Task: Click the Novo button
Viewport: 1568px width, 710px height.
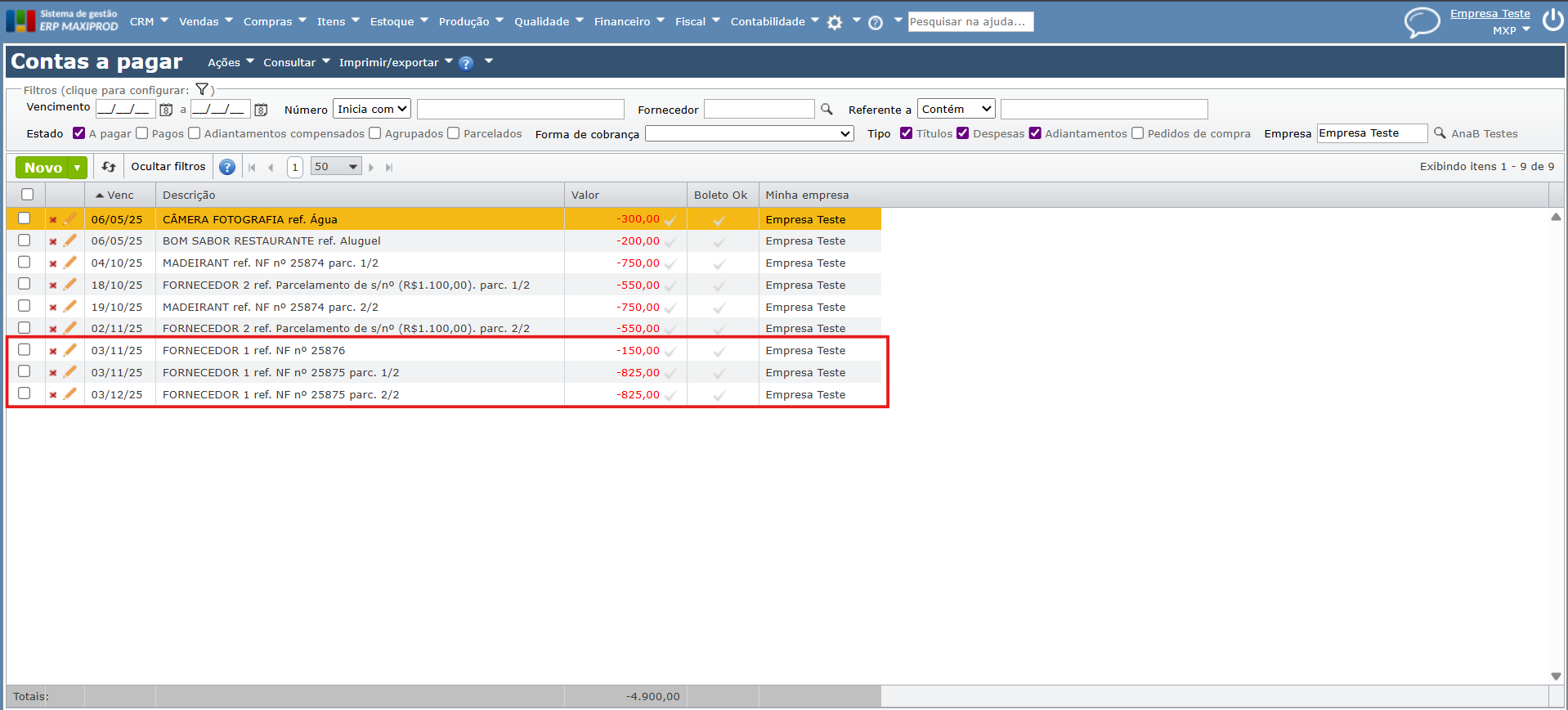Action: point(43,168)
